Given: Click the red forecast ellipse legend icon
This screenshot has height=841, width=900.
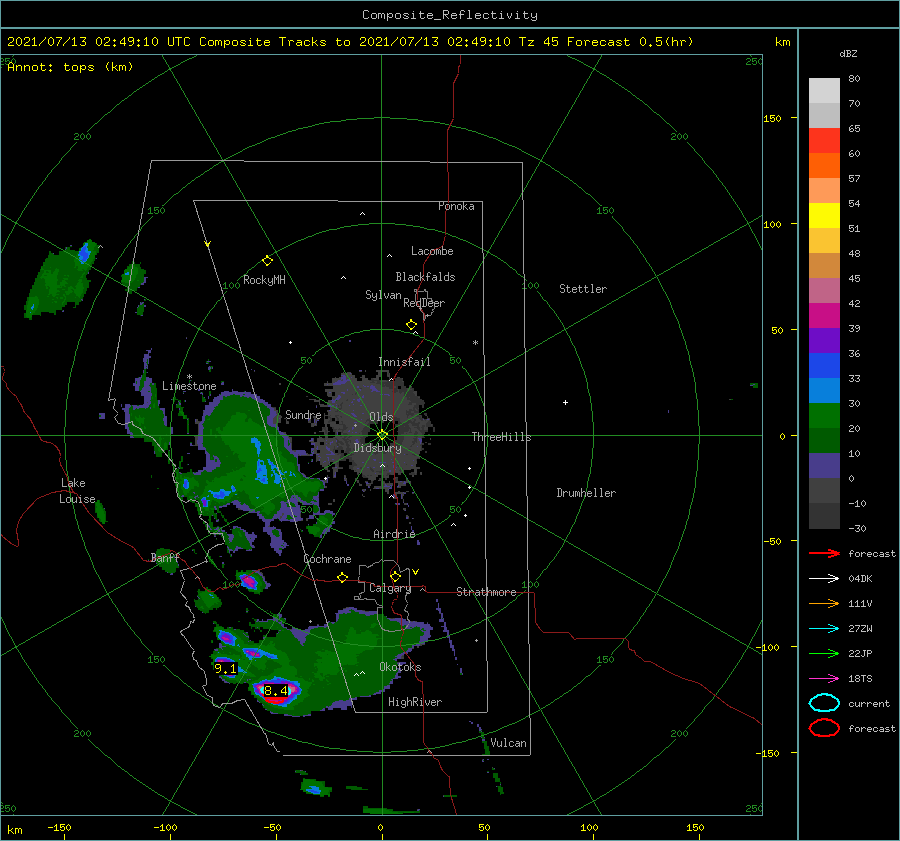Looking at the screenshot, I should 824,728.
